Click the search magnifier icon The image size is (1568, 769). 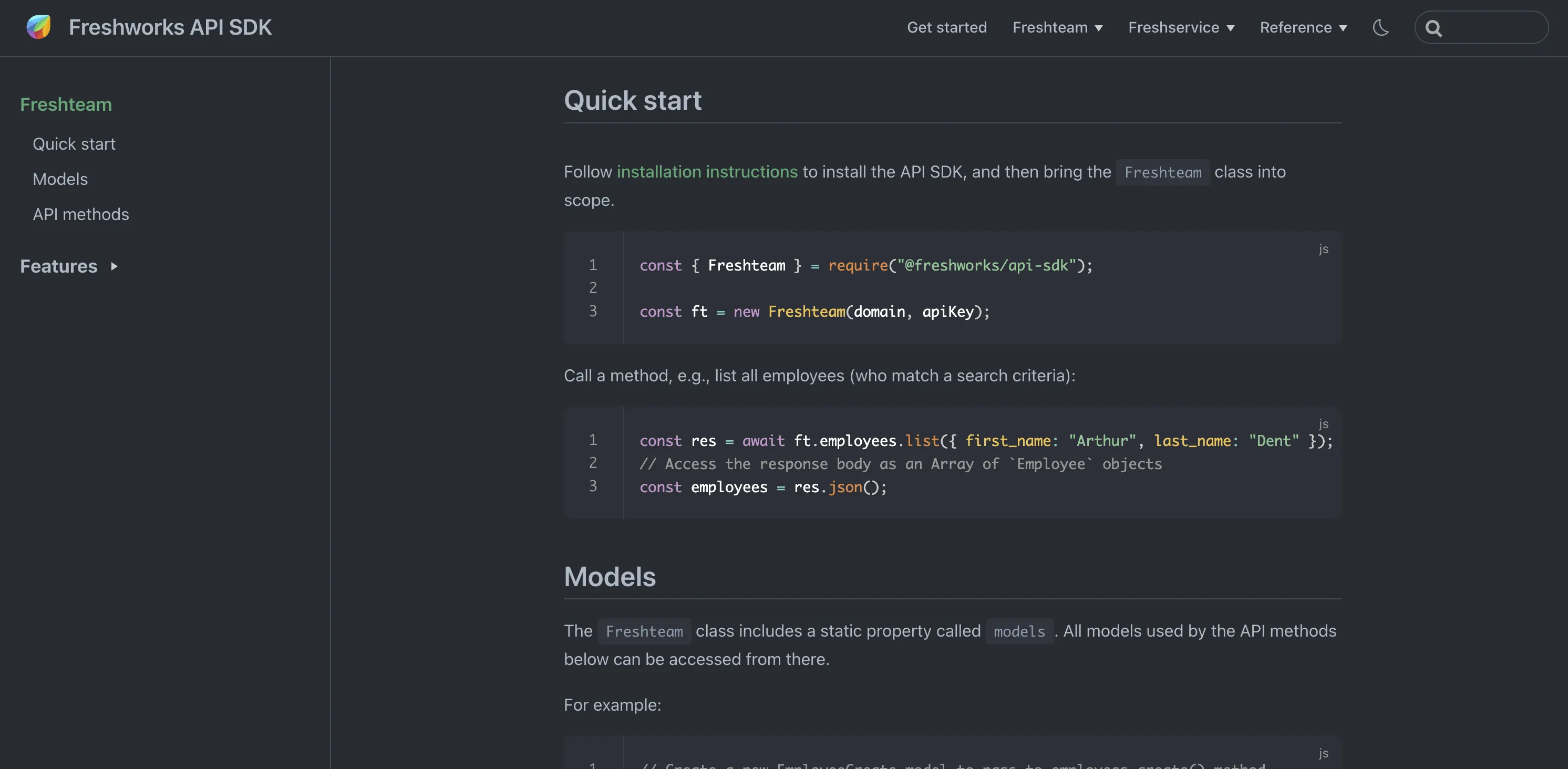[1433, 28]
